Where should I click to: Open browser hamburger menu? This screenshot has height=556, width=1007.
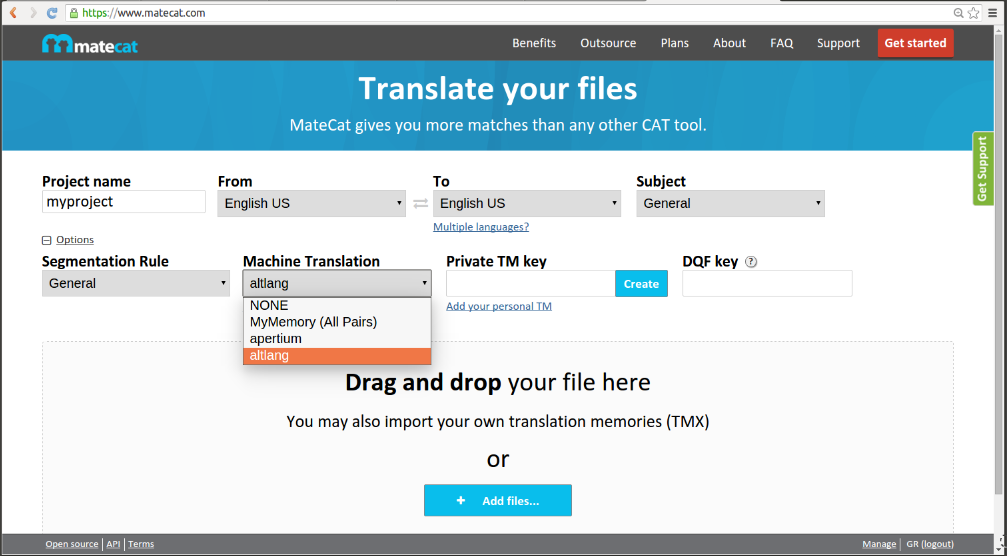[994, 12]
